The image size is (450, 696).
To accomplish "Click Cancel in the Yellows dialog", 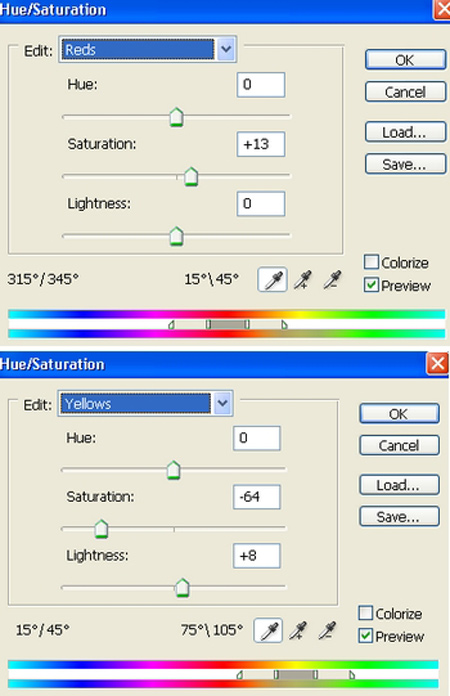I will [399, 445].
